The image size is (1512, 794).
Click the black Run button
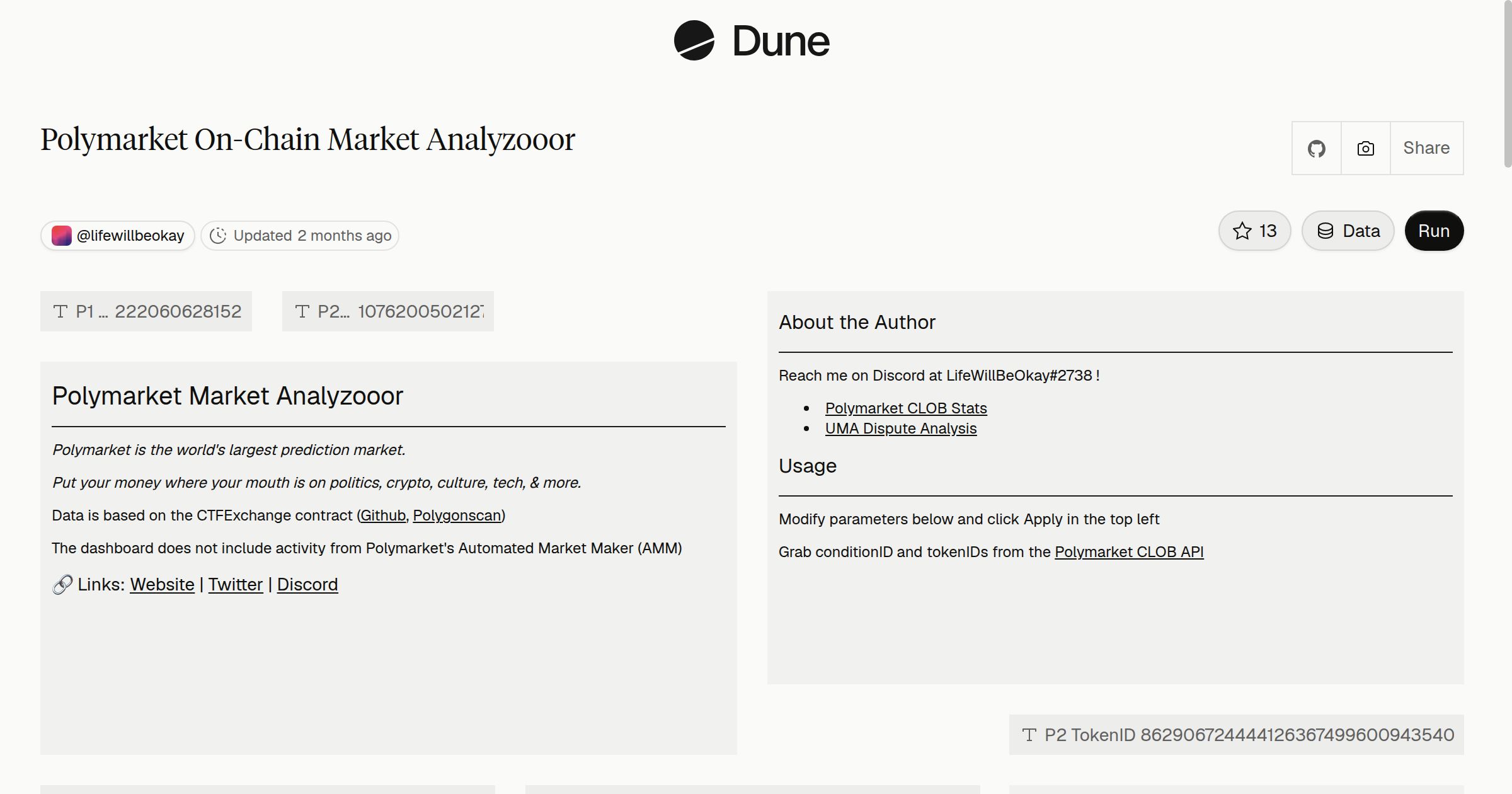click(x=1434, y=231)
